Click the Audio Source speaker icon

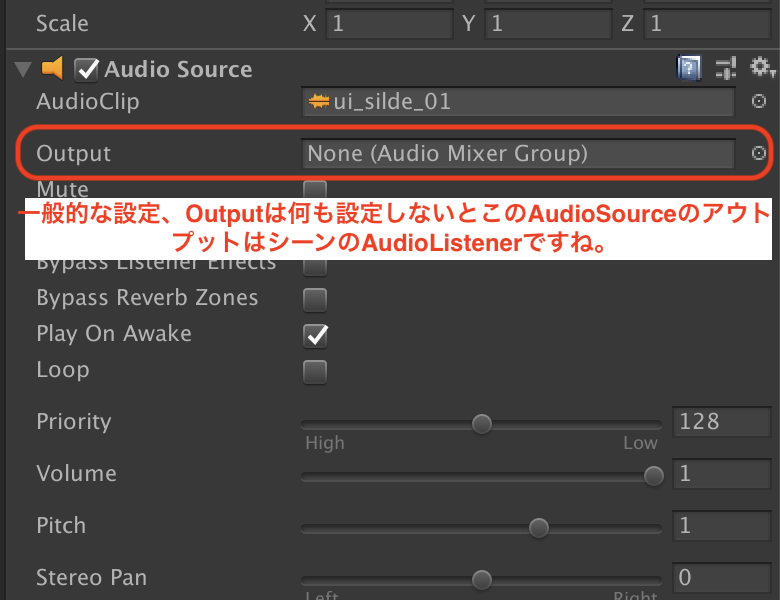click(52, 68)
